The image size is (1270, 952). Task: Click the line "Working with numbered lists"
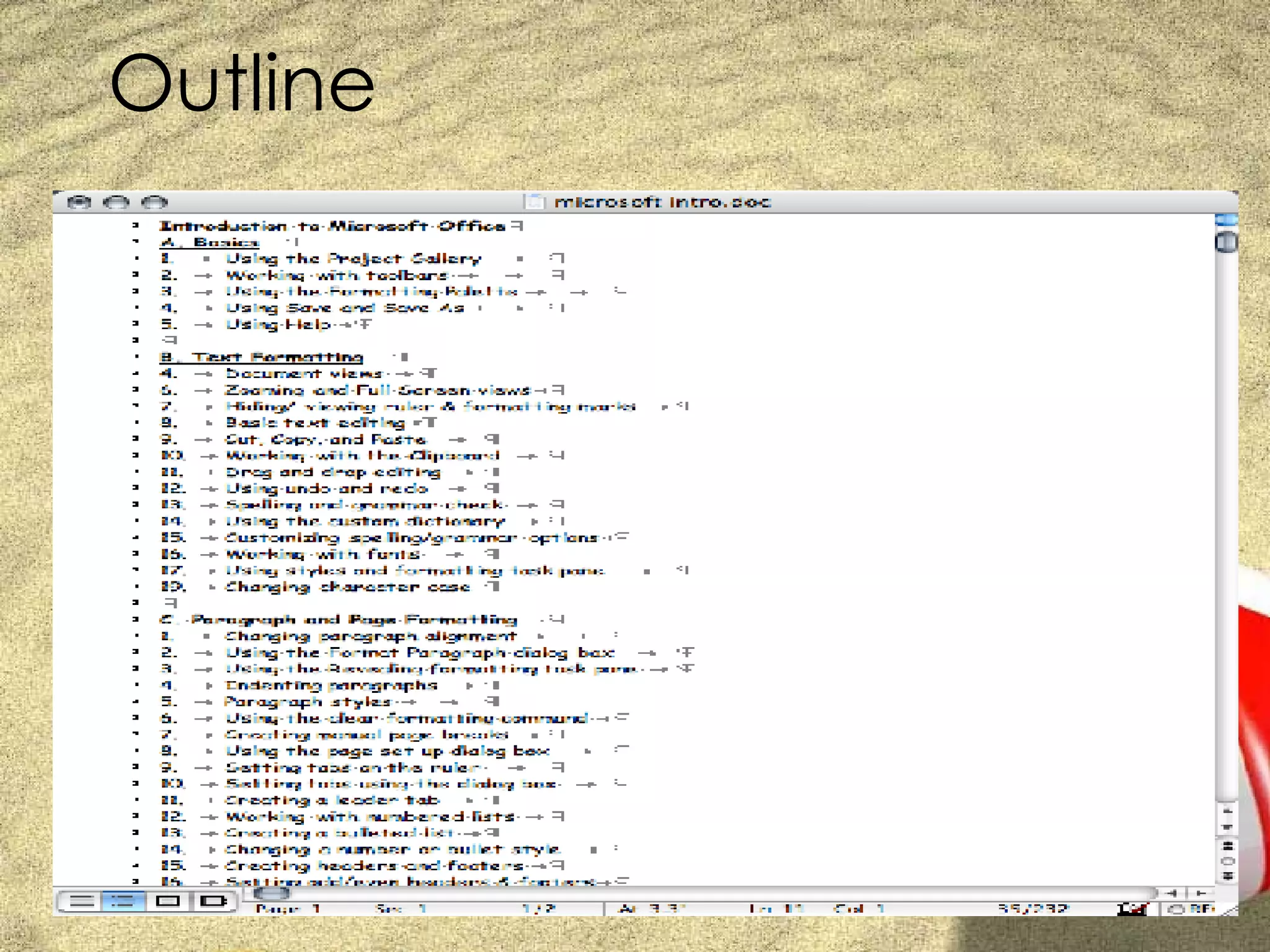tap(370, 817)
